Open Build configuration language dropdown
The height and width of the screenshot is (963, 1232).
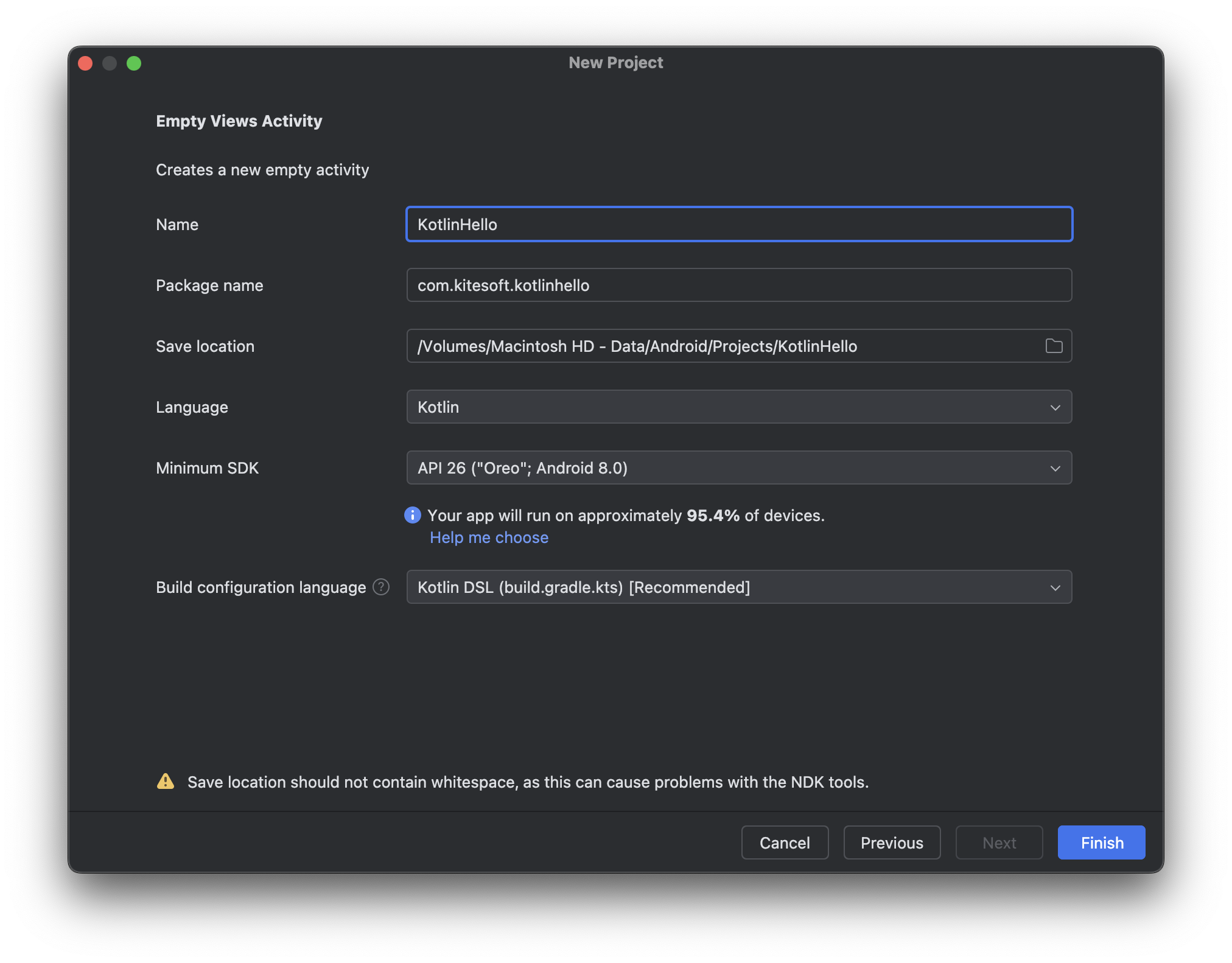pos(730,587)
